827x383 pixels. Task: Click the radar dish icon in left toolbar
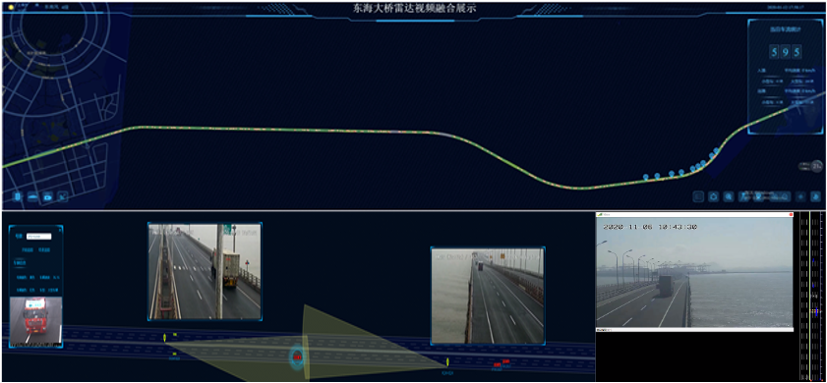coord(63,197)
